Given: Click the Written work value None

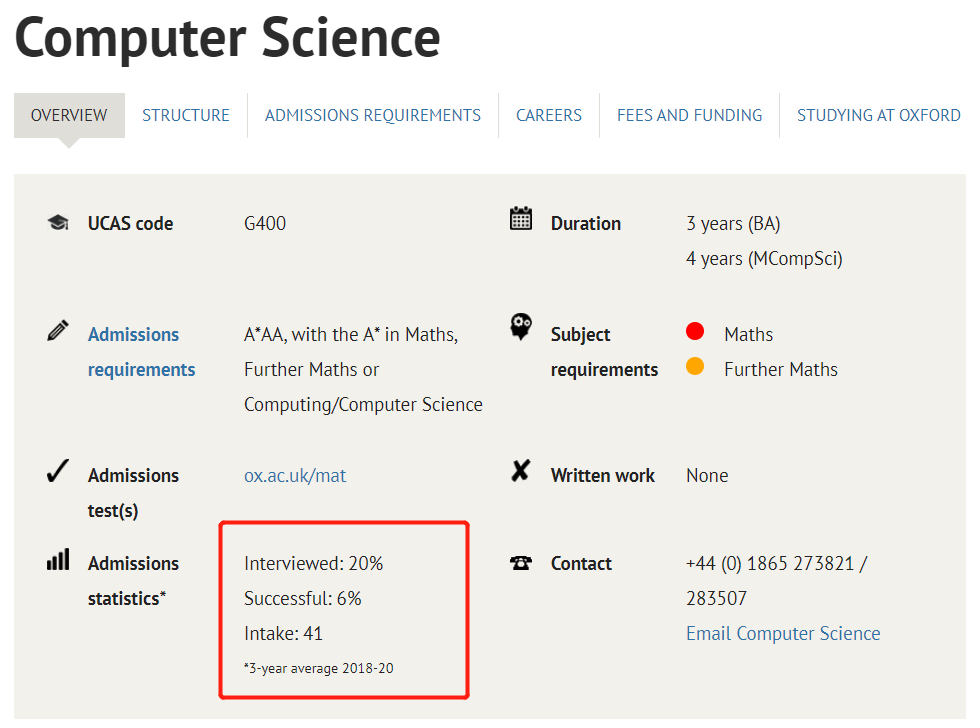Looking at the screenshot, I should coord(707,476).
